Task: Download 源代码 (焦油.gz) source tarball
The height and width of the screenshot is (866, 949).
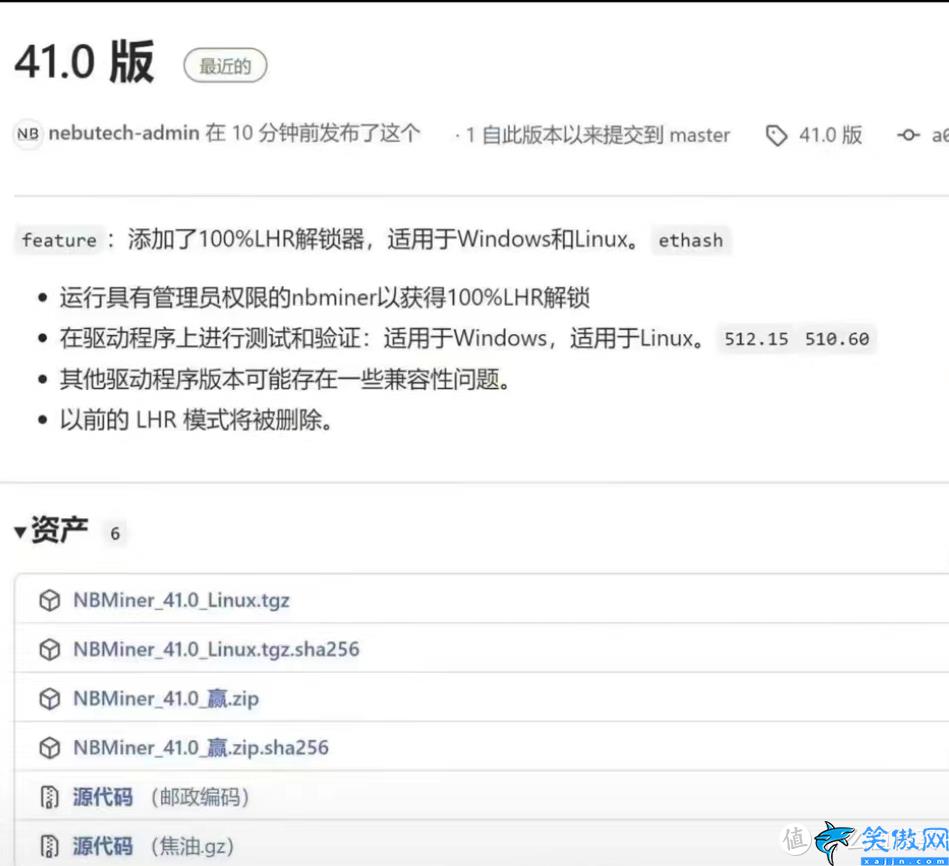Action: [103, 846]
